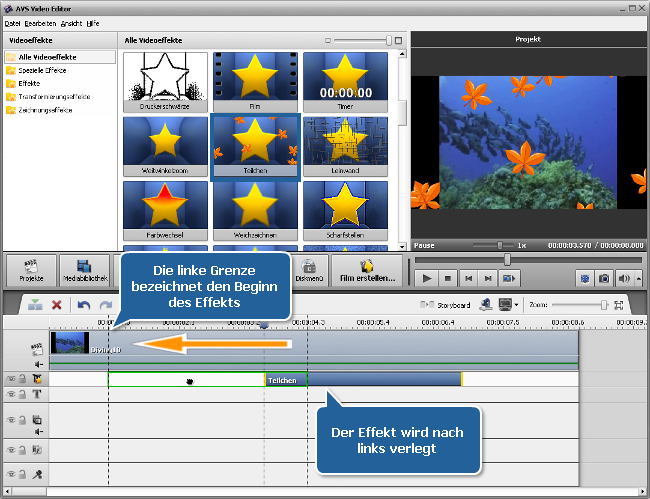Toggle lock on text track

click(x=23, y=394)
